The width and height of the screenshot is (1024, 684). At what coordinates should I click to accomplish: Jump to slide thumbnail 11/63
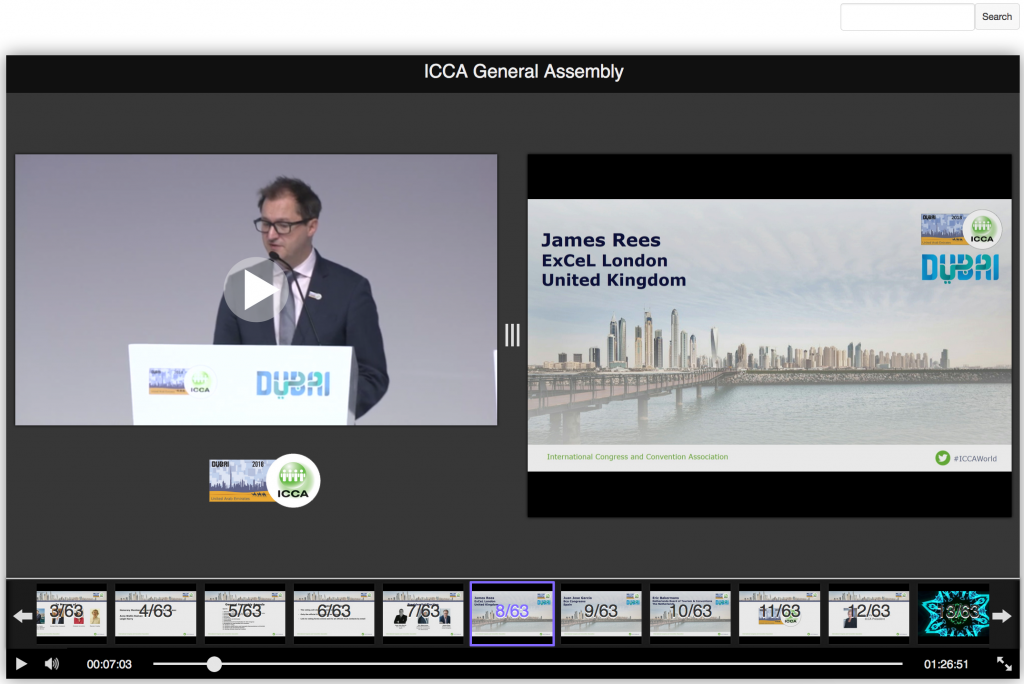[x=779, y=613]
